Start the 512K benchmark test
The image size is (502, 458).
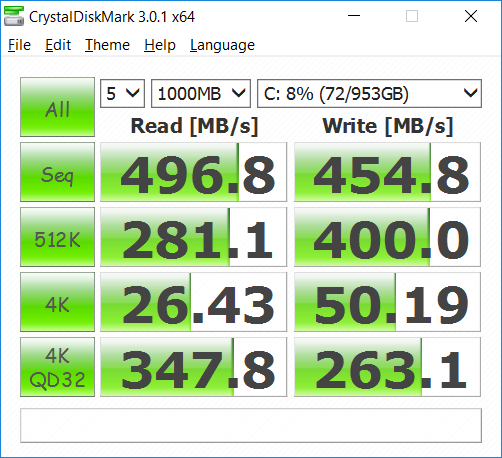click(x=57, y=237)
